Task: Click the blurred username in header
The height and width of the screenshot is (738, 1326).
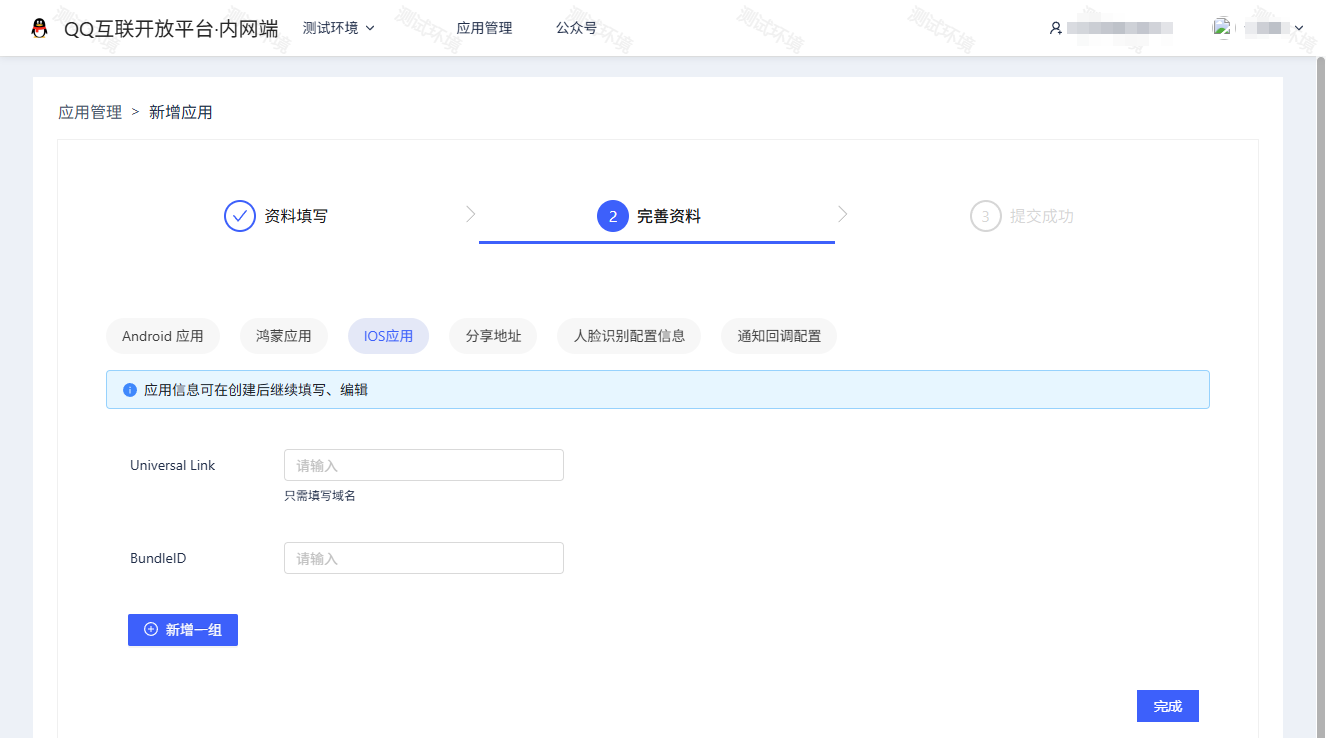Action: click(x=1120, y=28)
